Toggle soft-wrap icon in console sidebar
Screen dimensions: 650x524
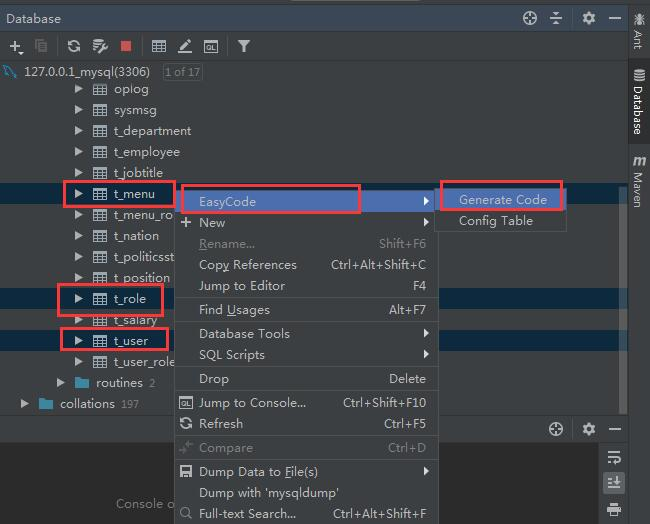(x=614, y=457)
